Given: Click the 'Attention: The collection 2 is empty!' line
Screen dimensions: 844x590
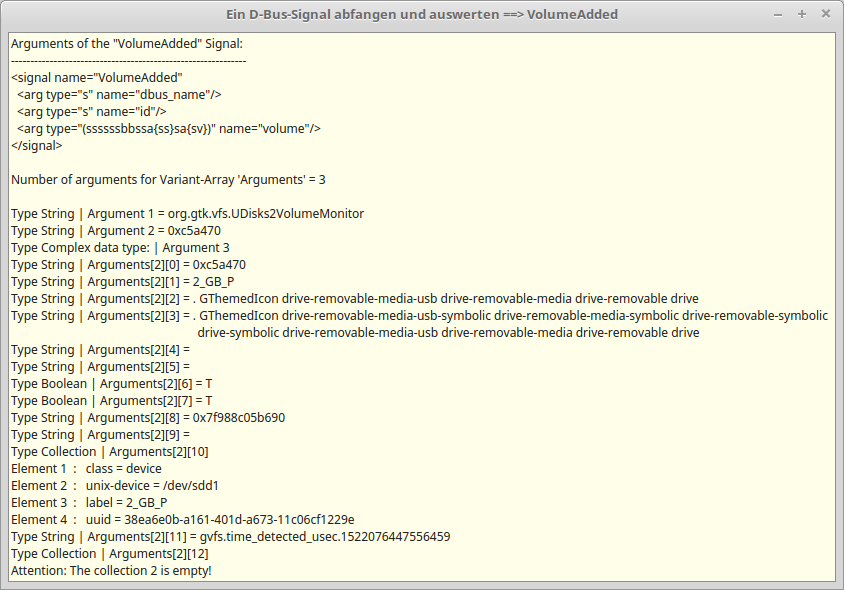Looking at the screenshot, I should 111,571.
